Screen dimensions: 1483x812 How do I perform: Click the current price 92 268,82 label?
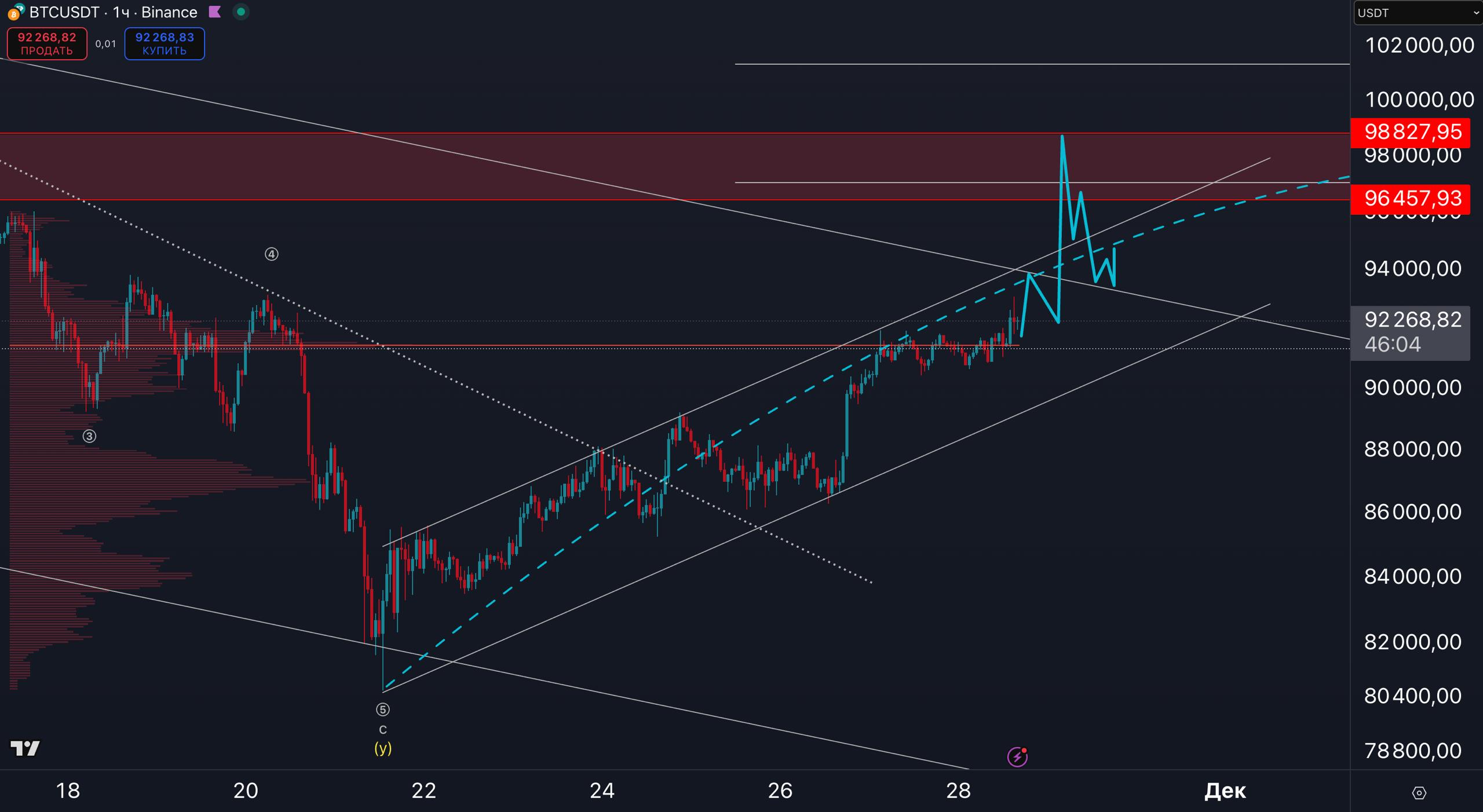1412,320
